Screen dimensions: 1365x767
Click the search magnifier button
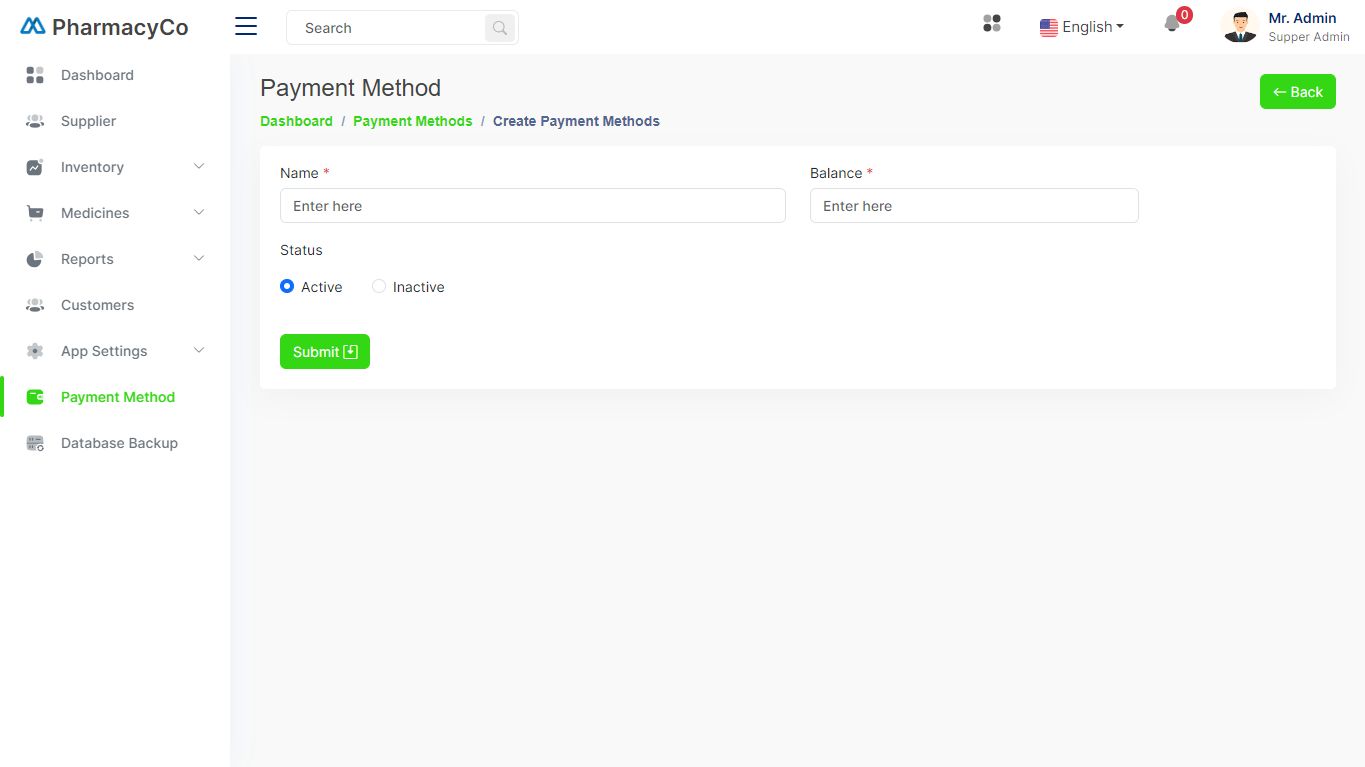pos(500,28)
